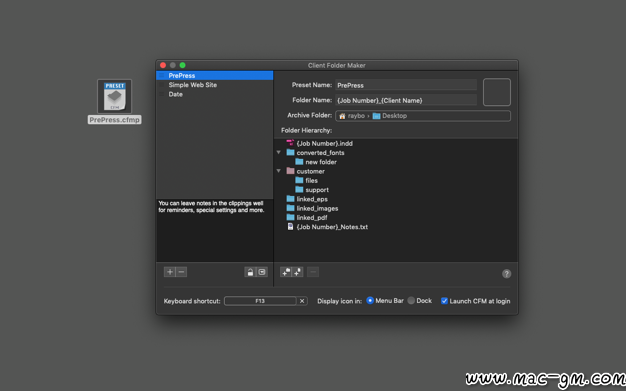Select the linked_pdf folder
The image size is (626, 391).
312,218
